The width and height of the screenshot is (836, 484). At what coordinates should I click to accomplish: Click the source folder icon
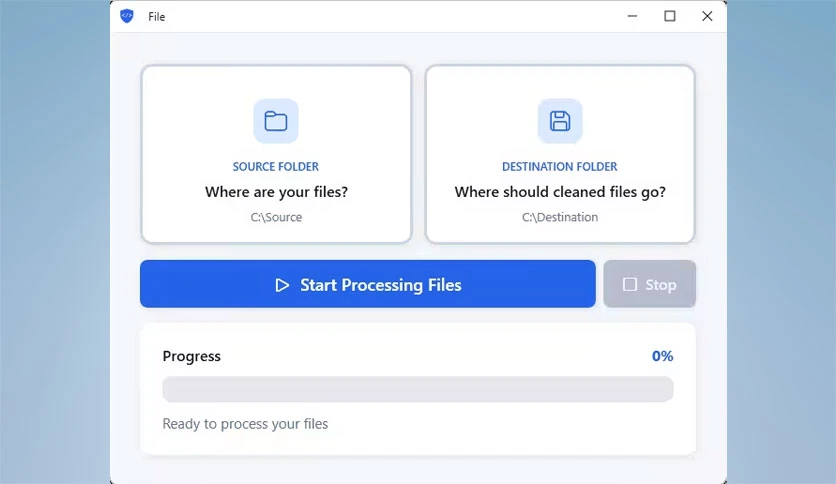276,121
